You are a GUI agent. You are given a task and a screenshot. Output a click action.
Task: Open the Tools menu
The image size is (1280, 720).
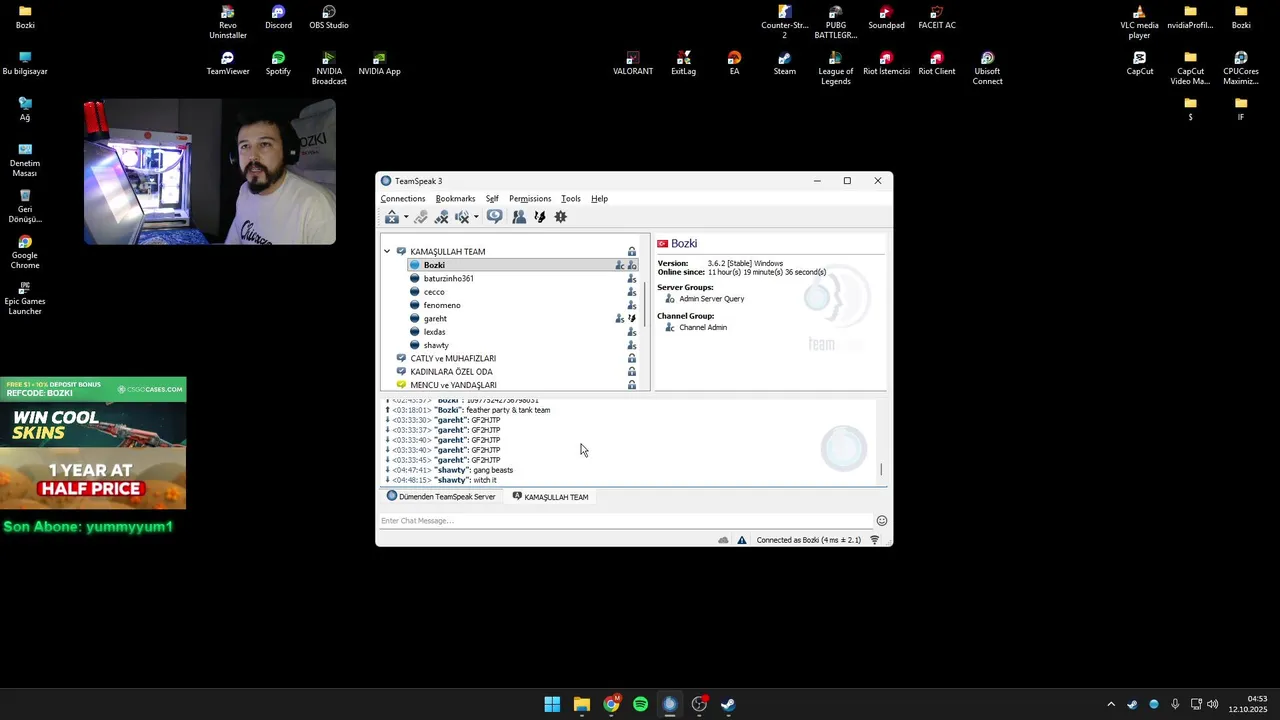[x=571, y=199]
